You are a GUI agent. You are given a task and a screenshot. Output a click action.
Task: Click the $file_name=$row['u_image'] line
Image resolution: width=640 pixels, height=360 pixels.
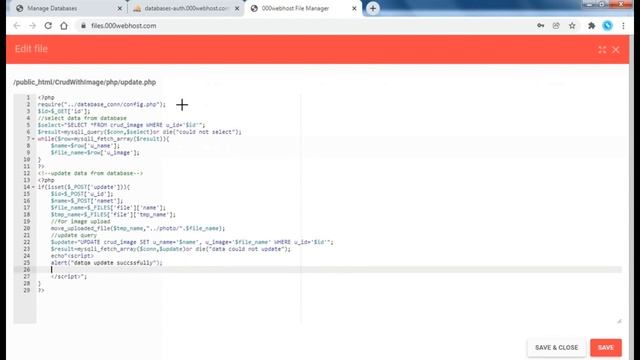(95, 153)
